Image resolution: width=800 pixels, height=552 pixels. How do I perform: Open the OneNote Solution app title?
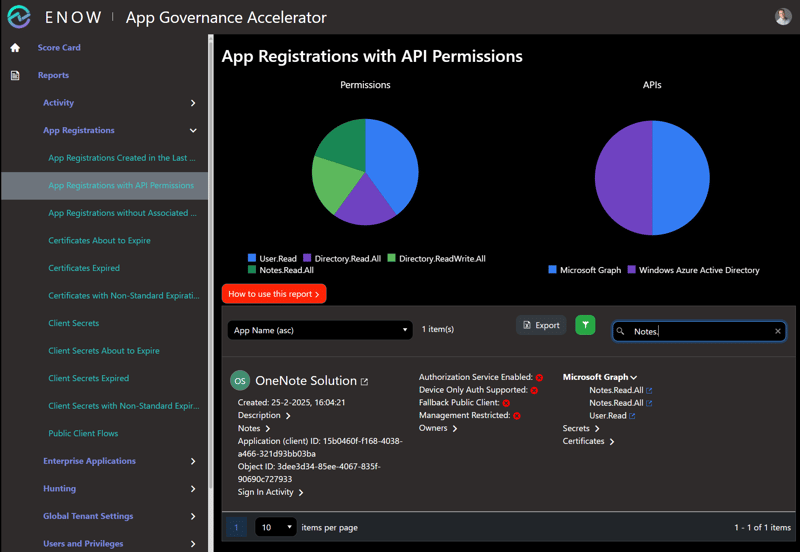tap(306, 381)
